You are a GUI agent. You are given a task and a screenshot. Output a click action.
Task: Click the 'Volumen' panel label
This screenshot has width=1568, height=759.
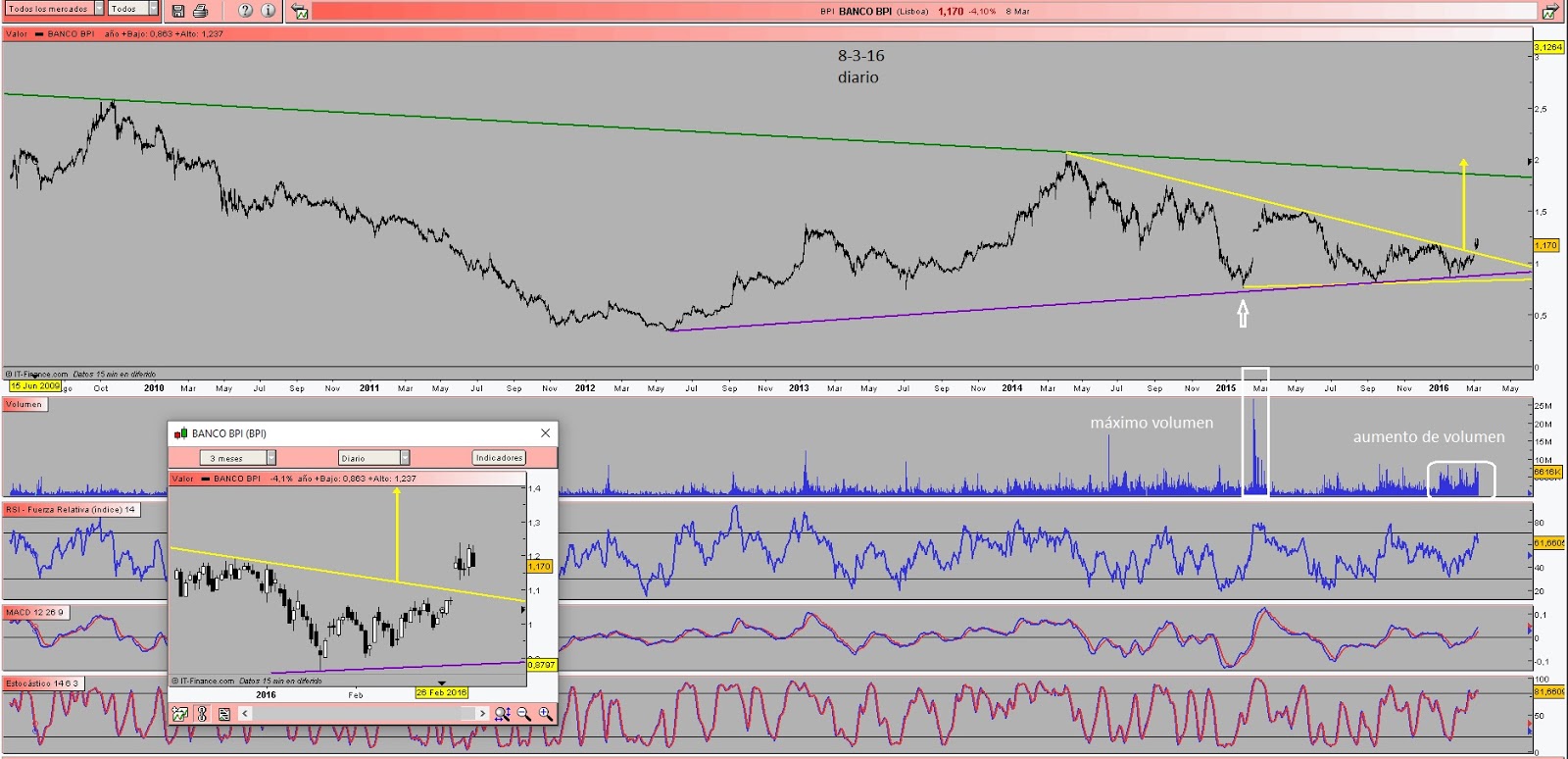[x=24, y=404]
